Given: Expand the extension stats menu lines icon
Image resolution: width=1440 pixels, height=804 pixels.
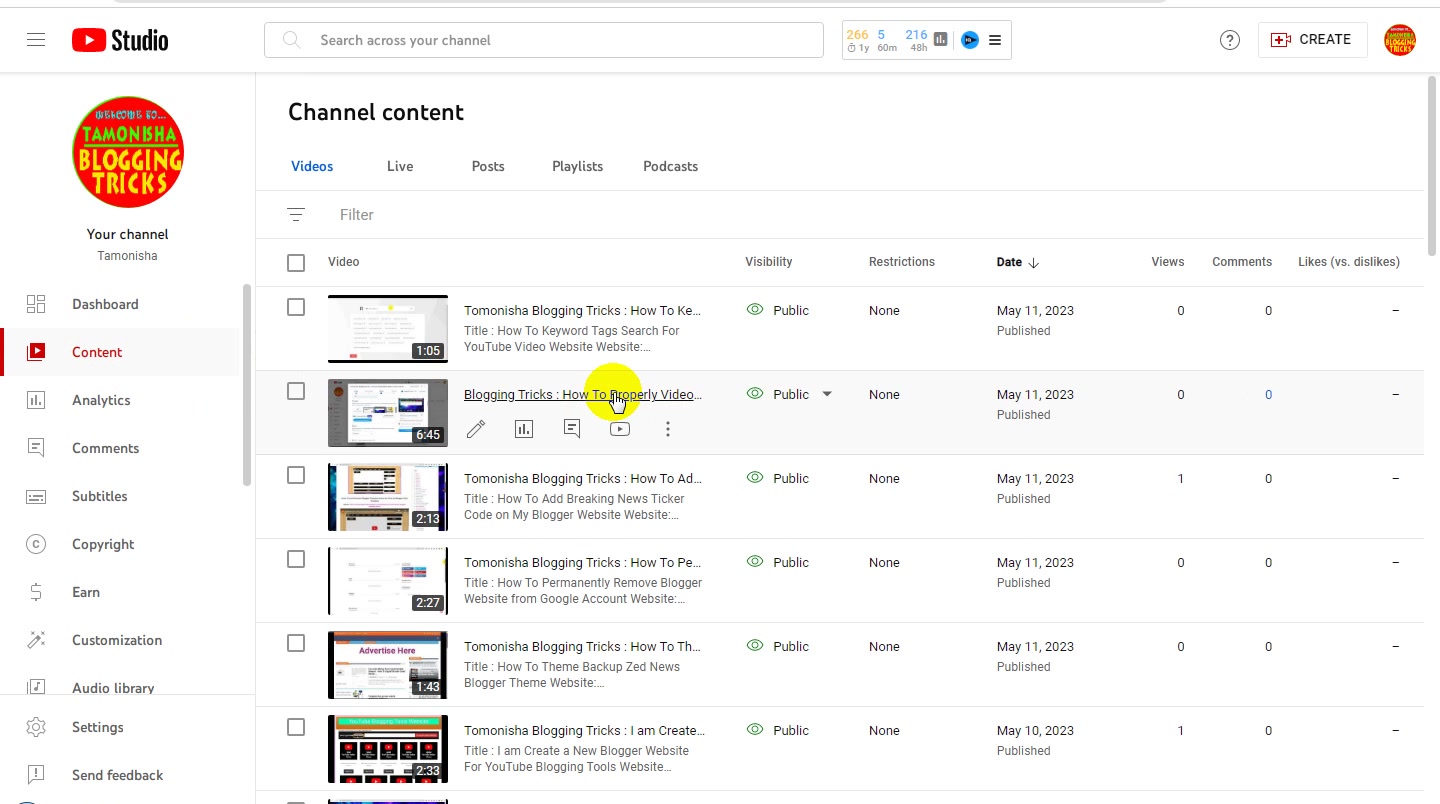Looking at the screenshot, I should coord(995,40).
